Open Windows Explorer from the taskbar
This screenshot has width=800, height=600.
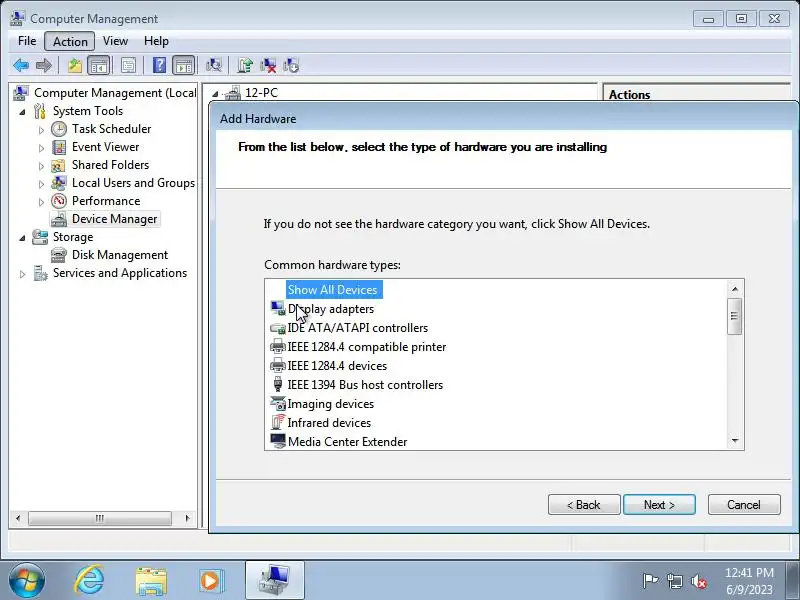pos(151,581)
